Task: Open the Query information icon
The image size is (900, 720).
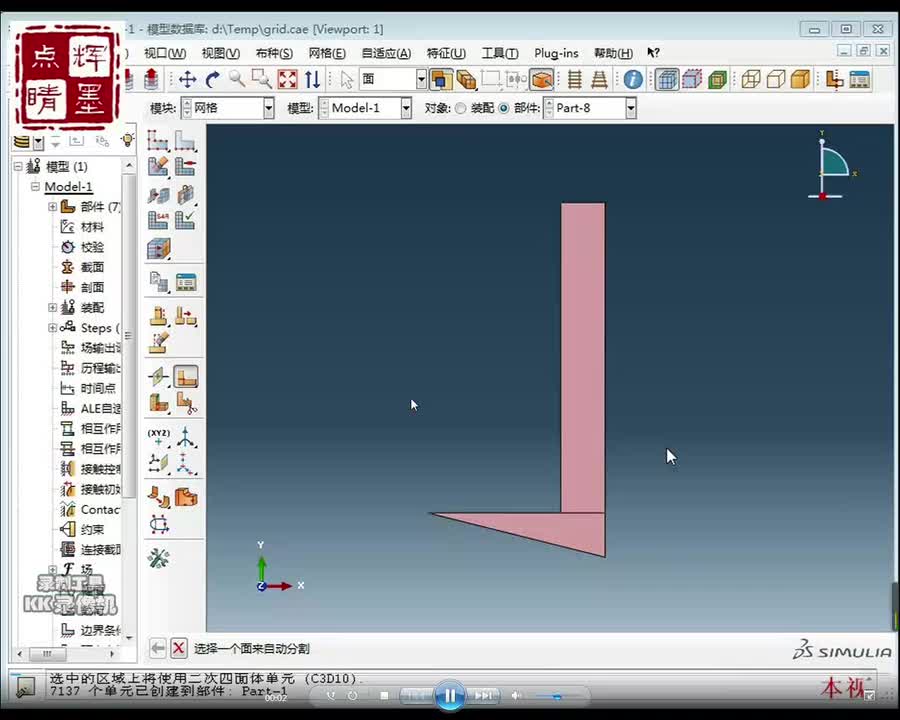Action: 633,79
